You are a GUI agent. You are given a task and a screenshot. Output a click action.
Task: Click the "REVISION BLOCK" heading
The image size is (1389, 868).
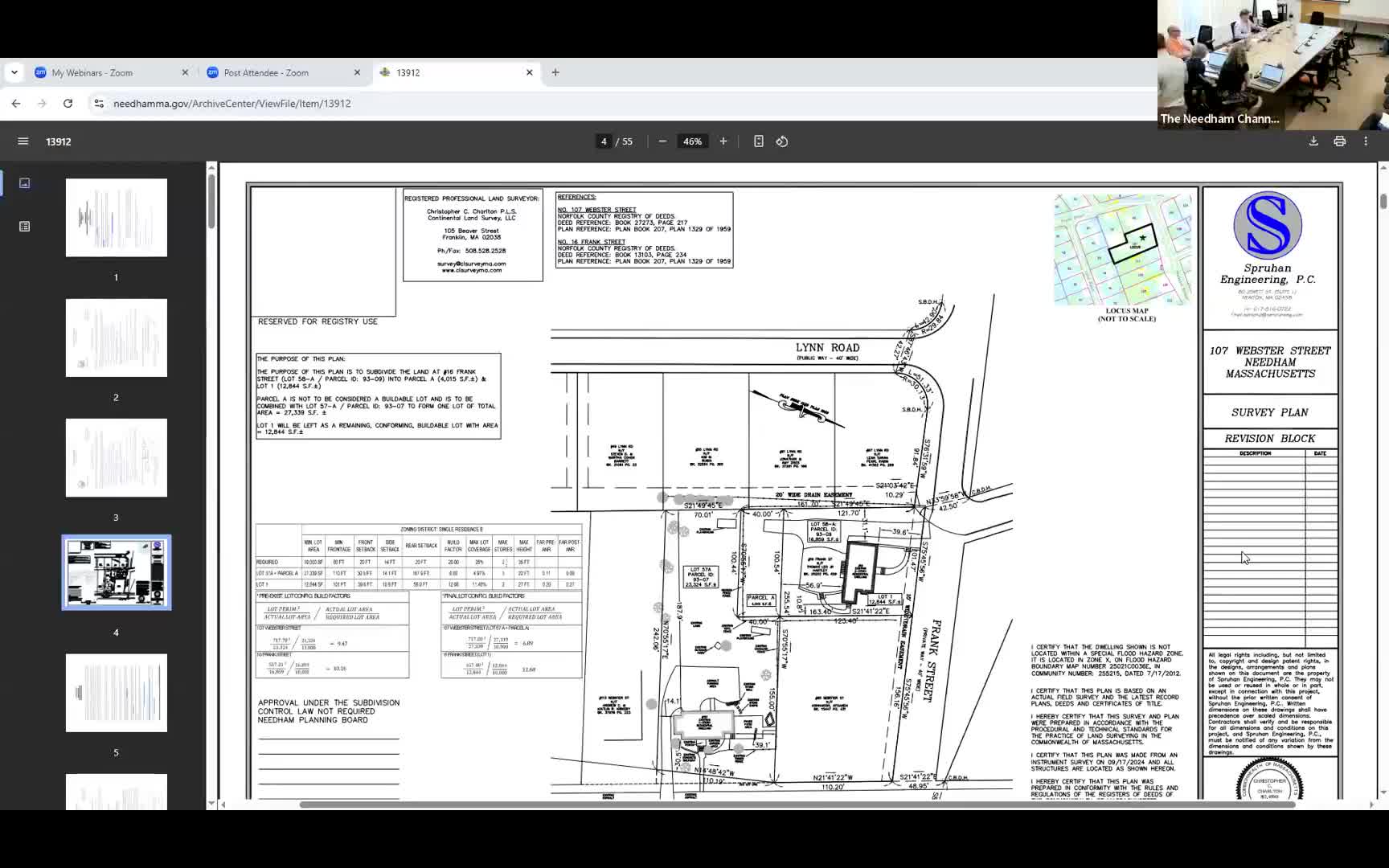(1270, 439)
